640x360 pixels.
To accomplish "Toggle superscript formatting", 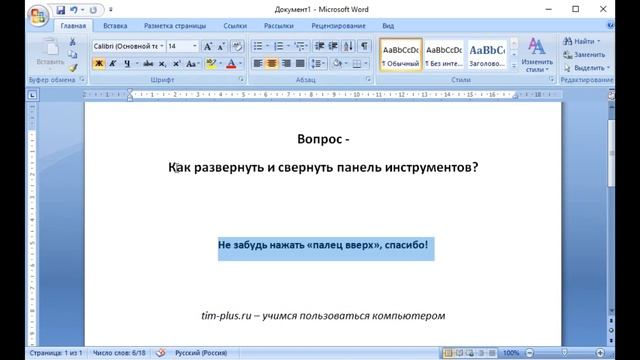I will tap(176, 63).
